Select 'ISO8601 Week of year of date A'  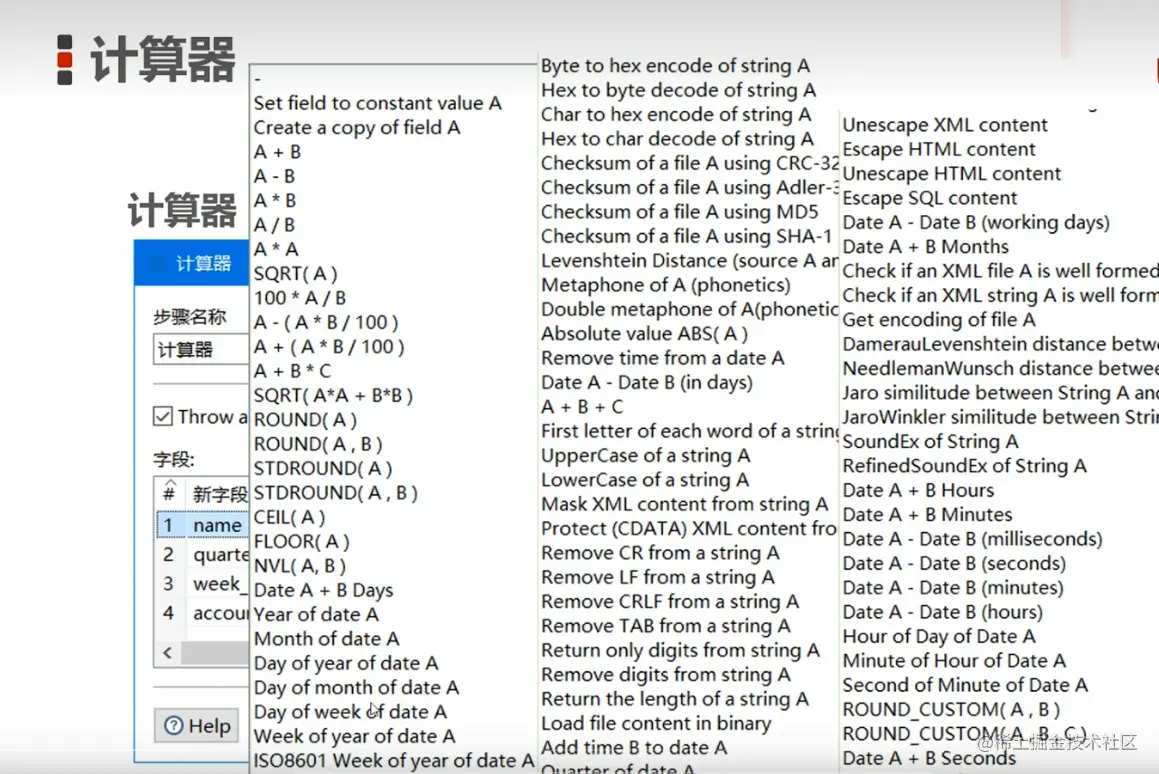pyautogui.click(x=394, y=760)
